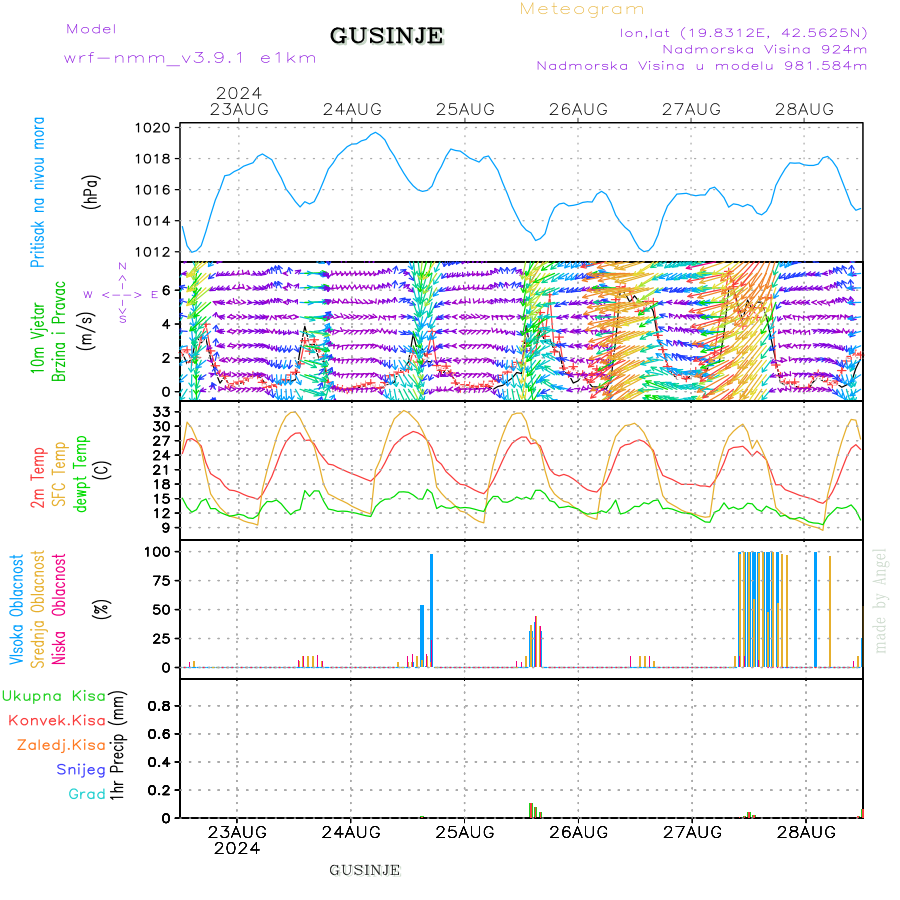Click the Grad legend entry
This screenshot has width=900, height=900.
(x=87, y=794)
